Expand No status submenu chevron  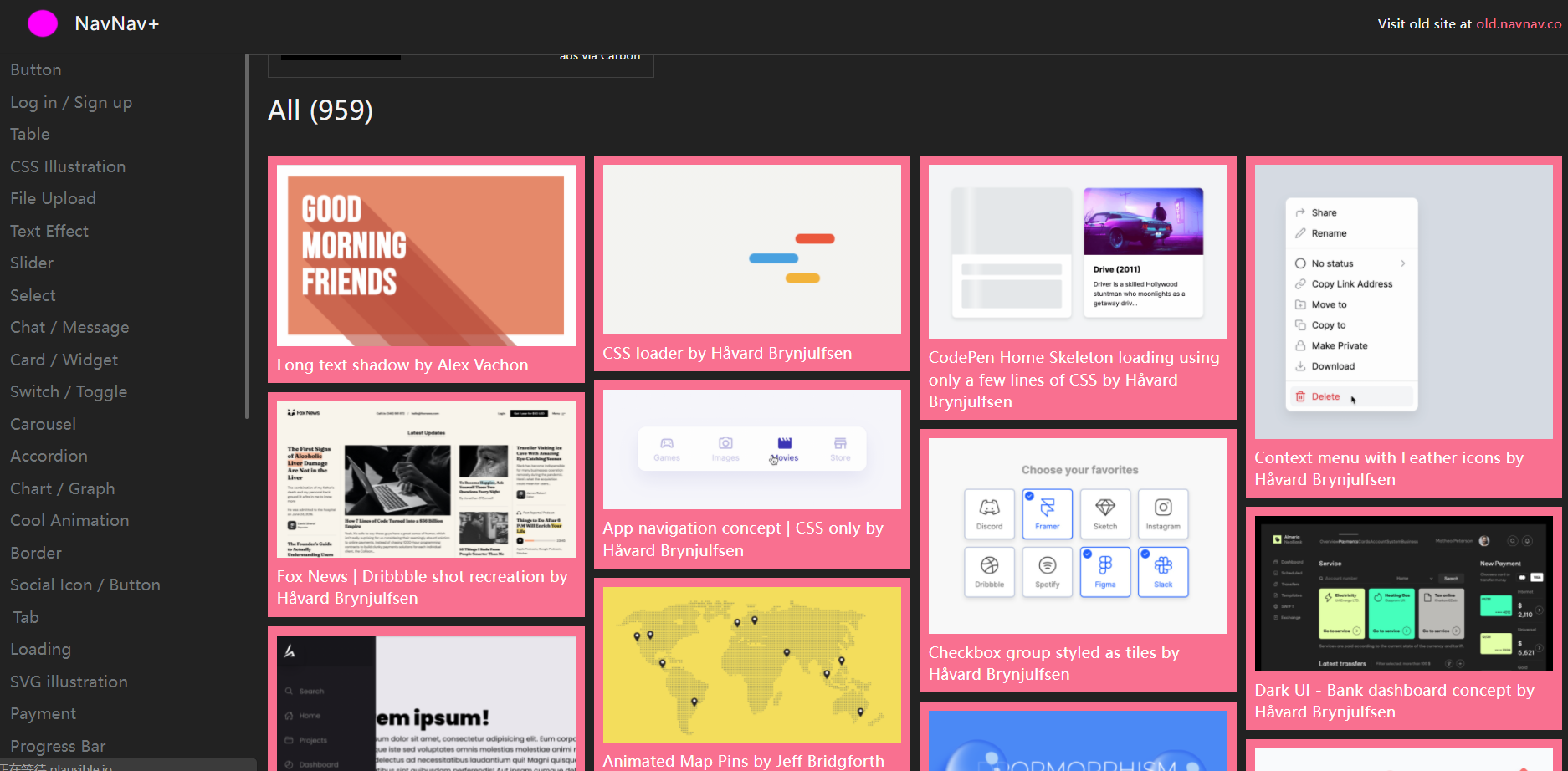point(1403,263)
